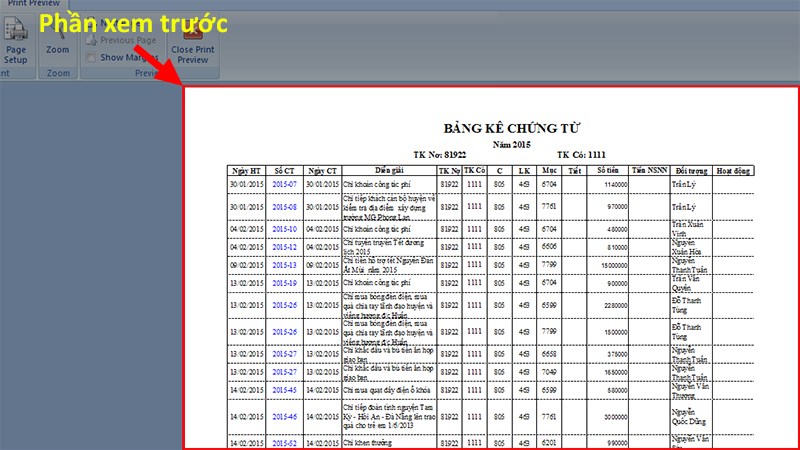Click the name 'Trần Xuân Vinh'
Screen dimensions: 800x450
[687, 229]
